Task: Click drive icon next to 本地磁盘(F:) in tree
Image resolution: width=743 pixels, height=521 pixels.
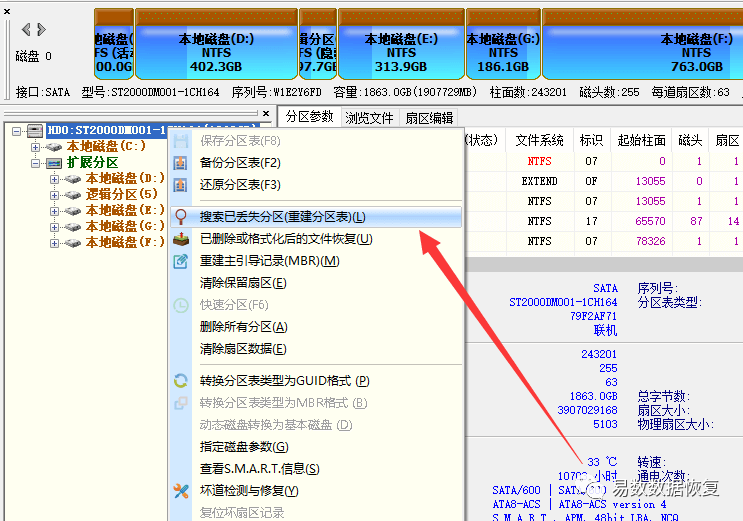Action: pyautogui.click(x=72, y=243)
